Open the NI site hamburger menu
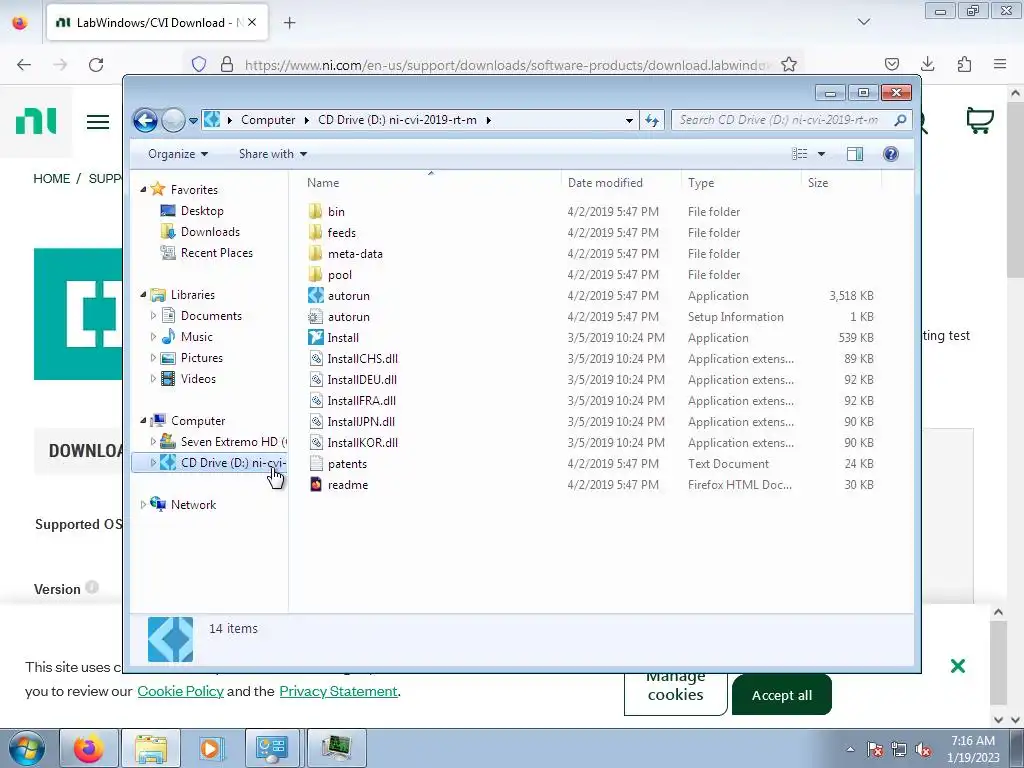The image size is (1024, 768). coord(98,122)
